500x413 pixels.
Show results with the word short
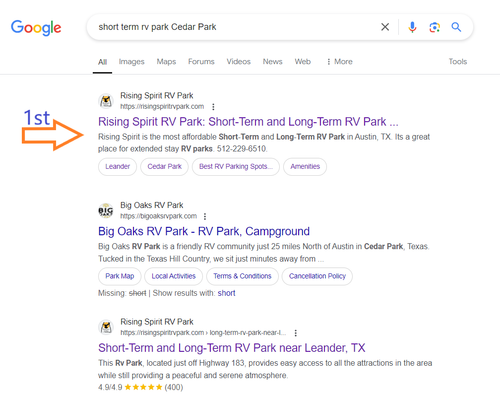[x=226, y=293]
